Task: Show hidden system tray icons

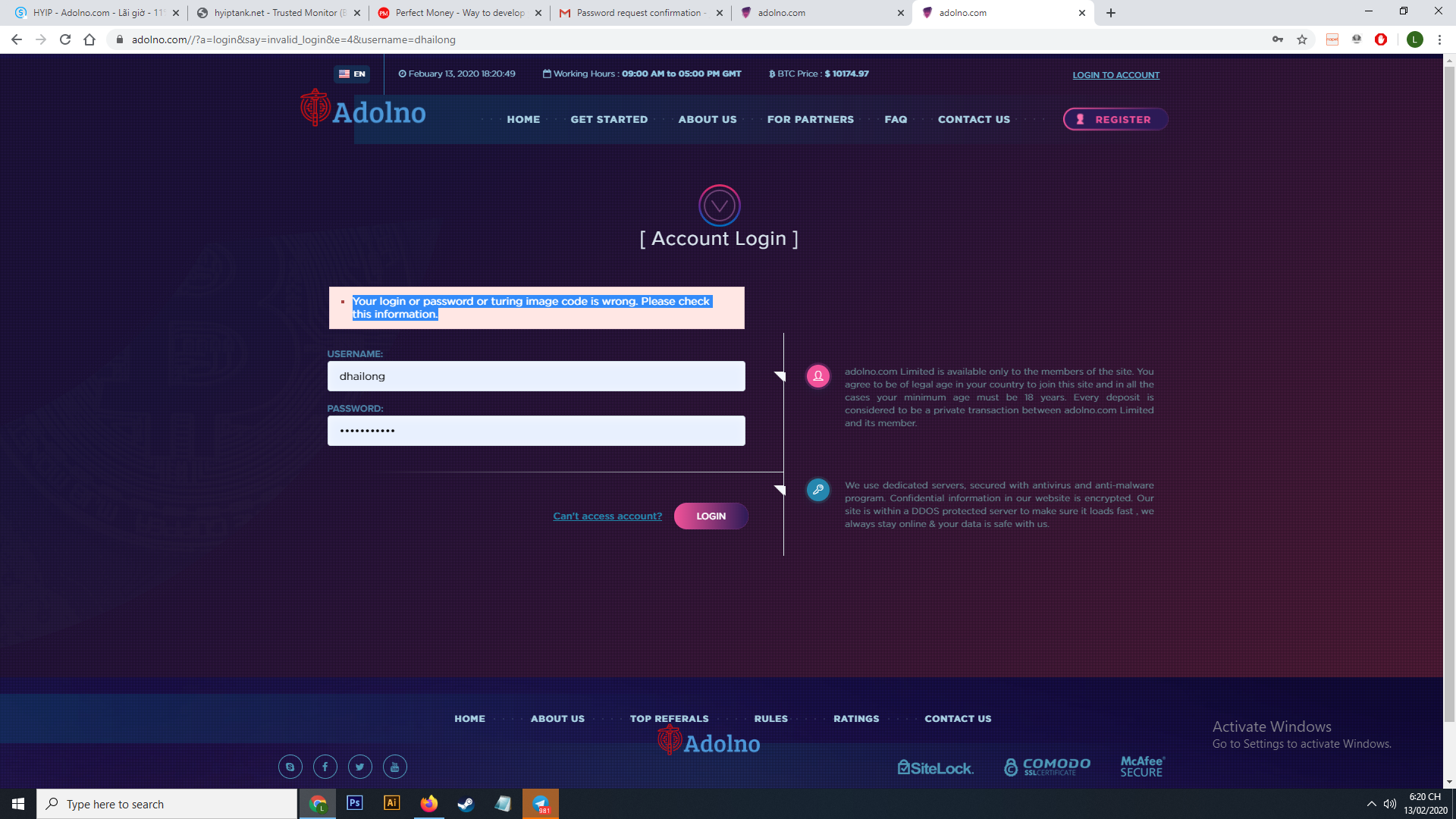Action: point(1371,804)
